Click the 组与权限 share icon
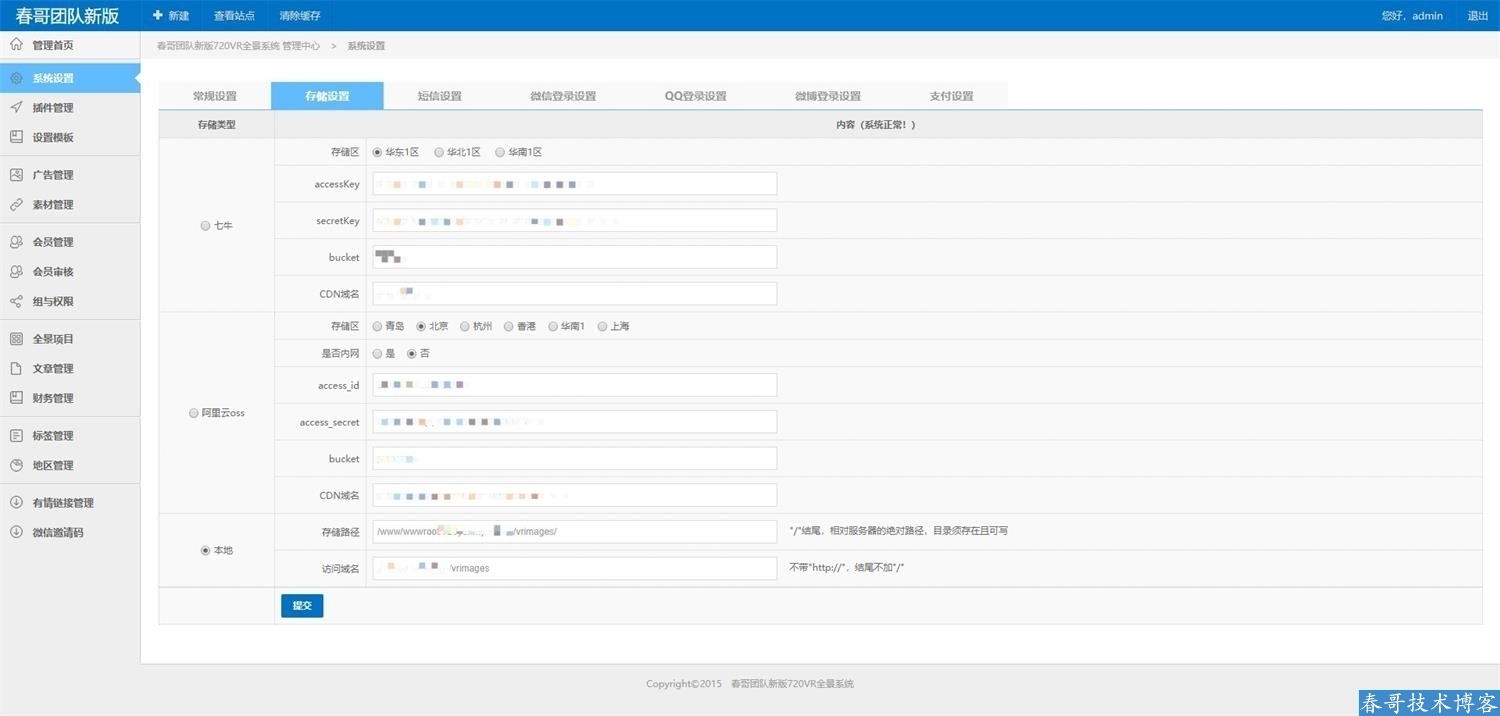Image resolution: width=1500 pixels, height=716 pixels. (x=16, y=301)
